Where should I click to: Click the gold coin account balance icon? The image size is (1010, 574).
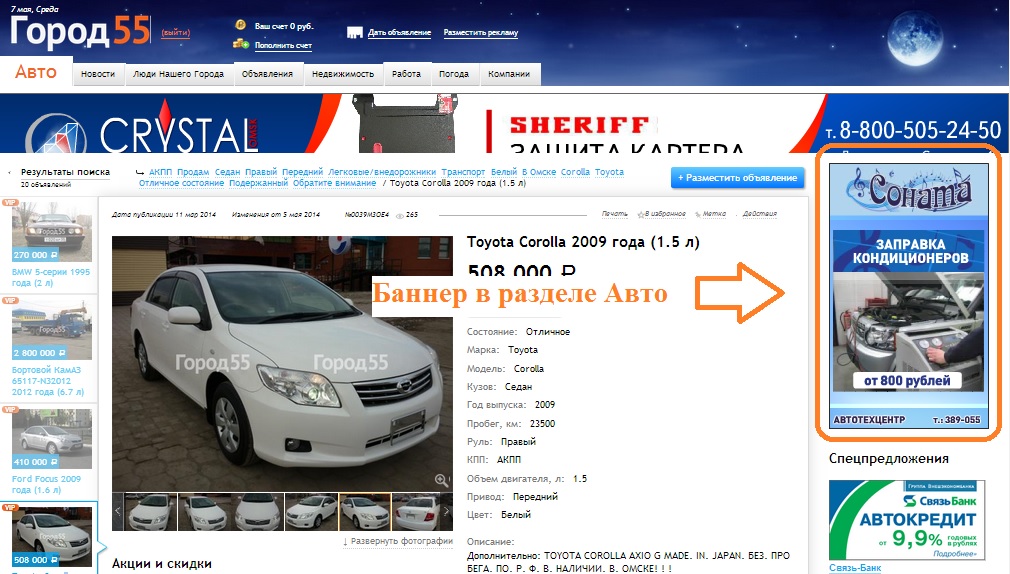tap(240, 25)
